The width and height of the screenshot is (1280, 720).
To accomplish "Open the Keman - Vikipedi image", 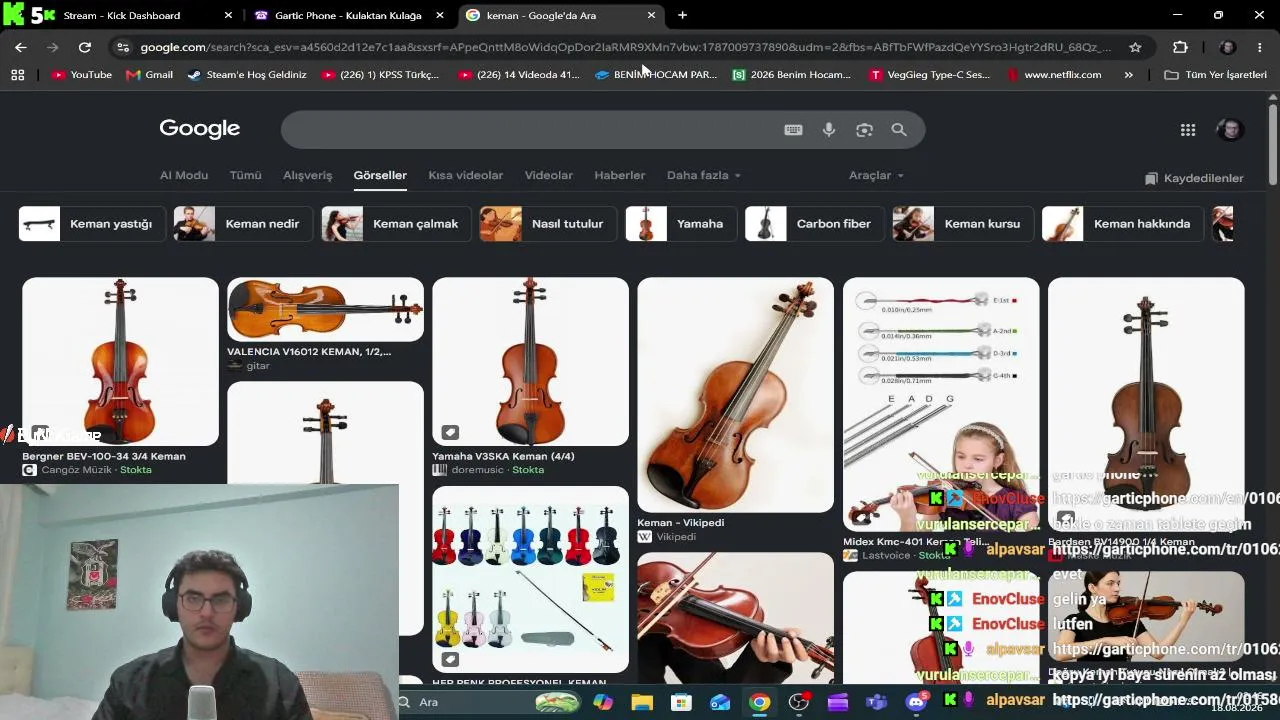I will click(x=735, y=395).
